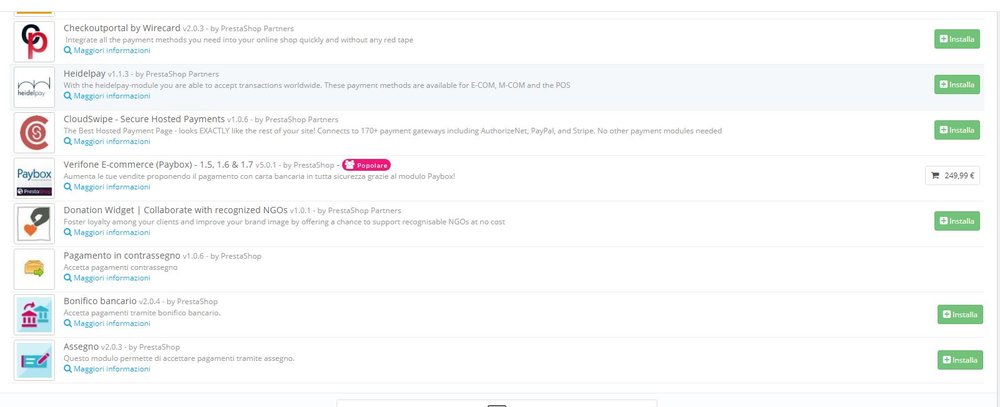This screenshot has width=1000, height=407.
Task: Open Maggiori informazioni for Assegno
Action: (x=107, y=369)
